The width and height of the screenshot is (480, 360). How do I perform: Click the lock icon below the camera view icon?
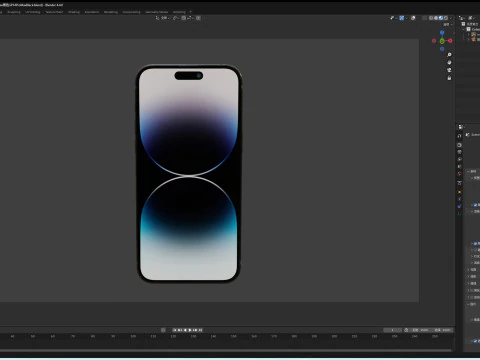(449, 78)
